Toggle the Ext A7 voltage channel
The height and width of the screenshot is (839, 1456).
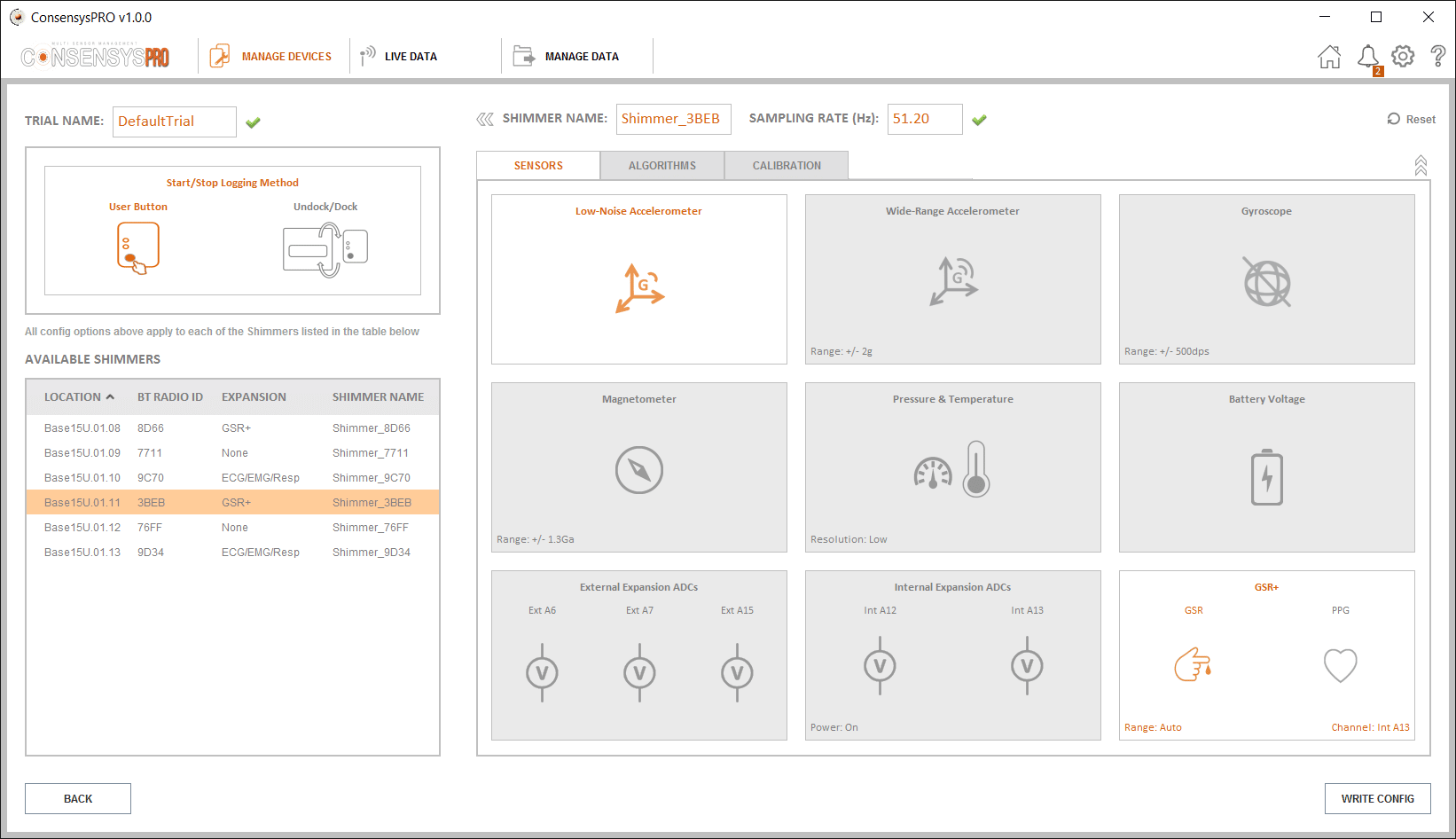[x=640, y=674]
